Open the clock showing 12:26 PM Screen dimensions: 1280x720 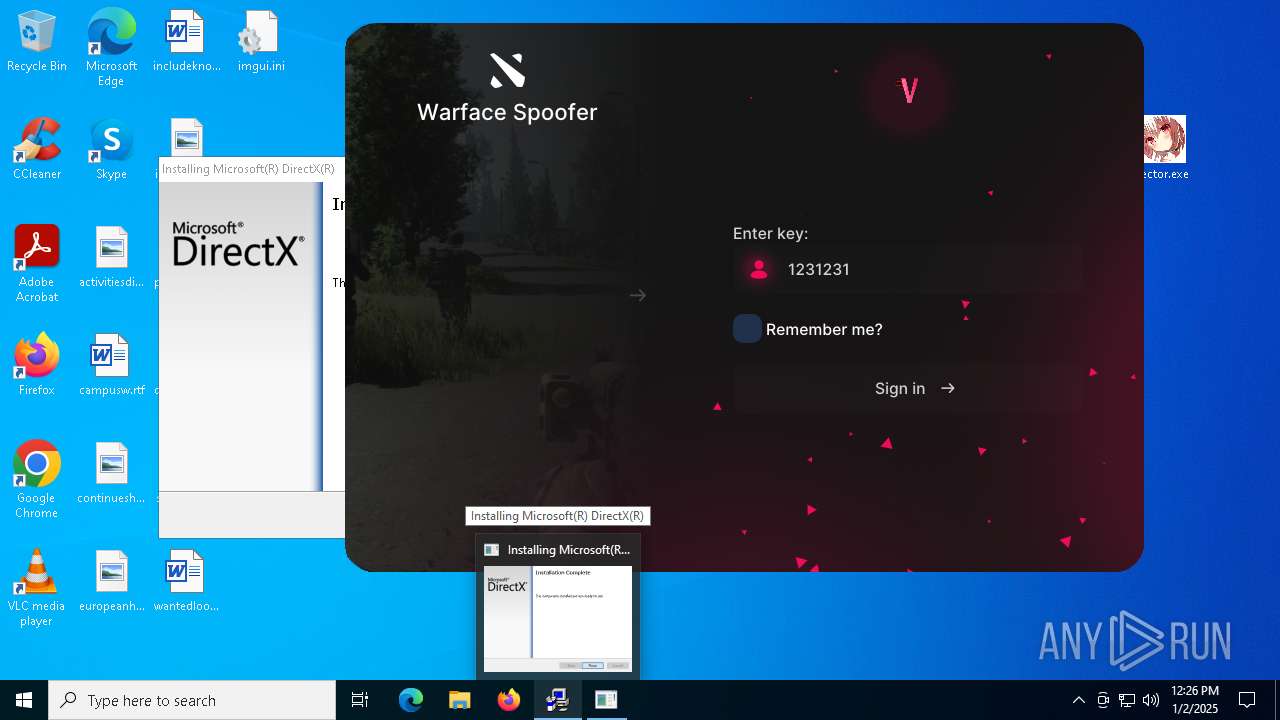[1194, 700]
